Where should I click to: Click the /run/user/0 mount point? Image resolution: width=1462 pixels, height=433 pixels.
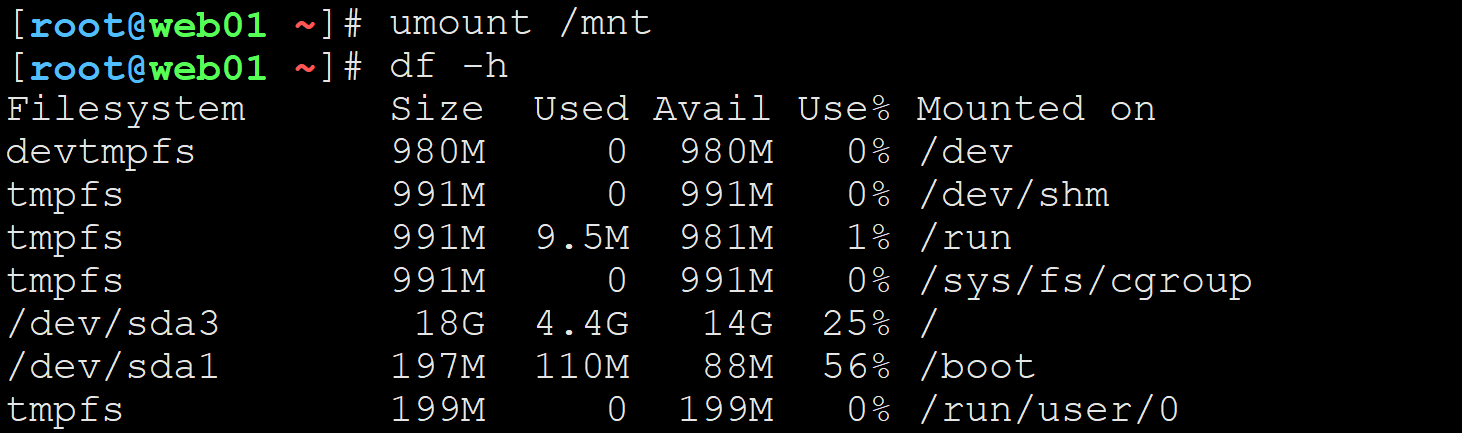pos(1049,410)
